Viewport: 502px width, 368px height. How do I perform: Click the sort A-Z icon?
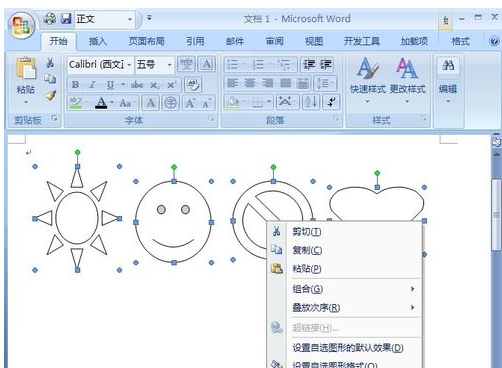click(311, 102)
